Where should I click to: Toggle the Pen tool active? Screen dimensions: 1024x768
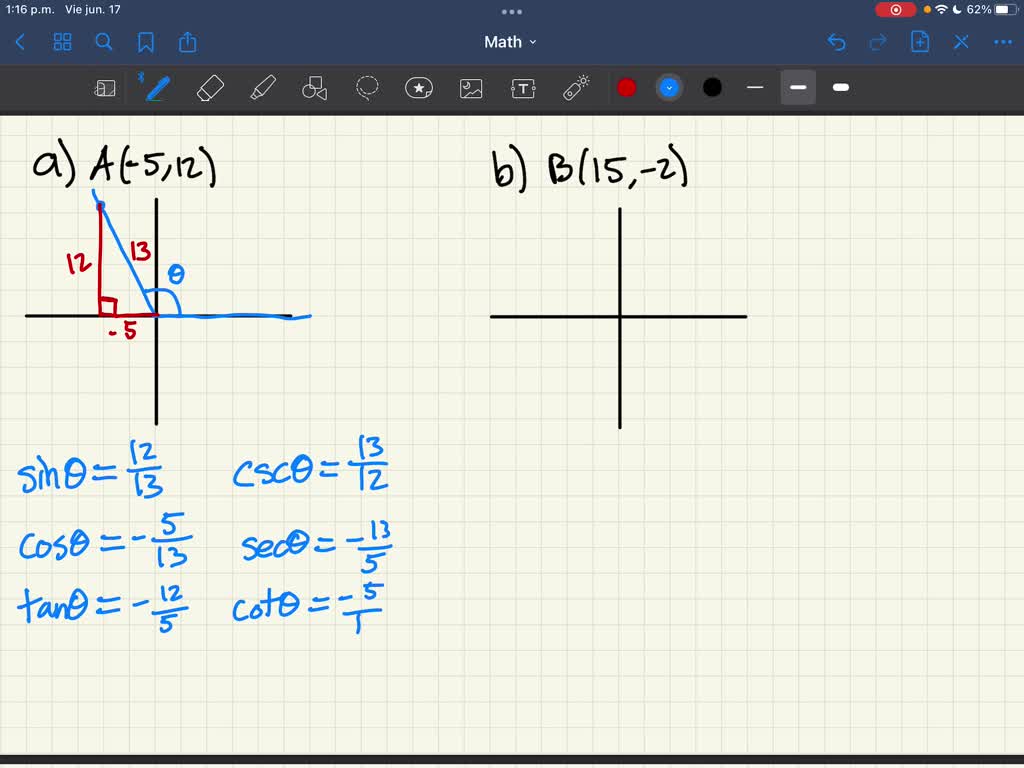[x=157, y=88]
